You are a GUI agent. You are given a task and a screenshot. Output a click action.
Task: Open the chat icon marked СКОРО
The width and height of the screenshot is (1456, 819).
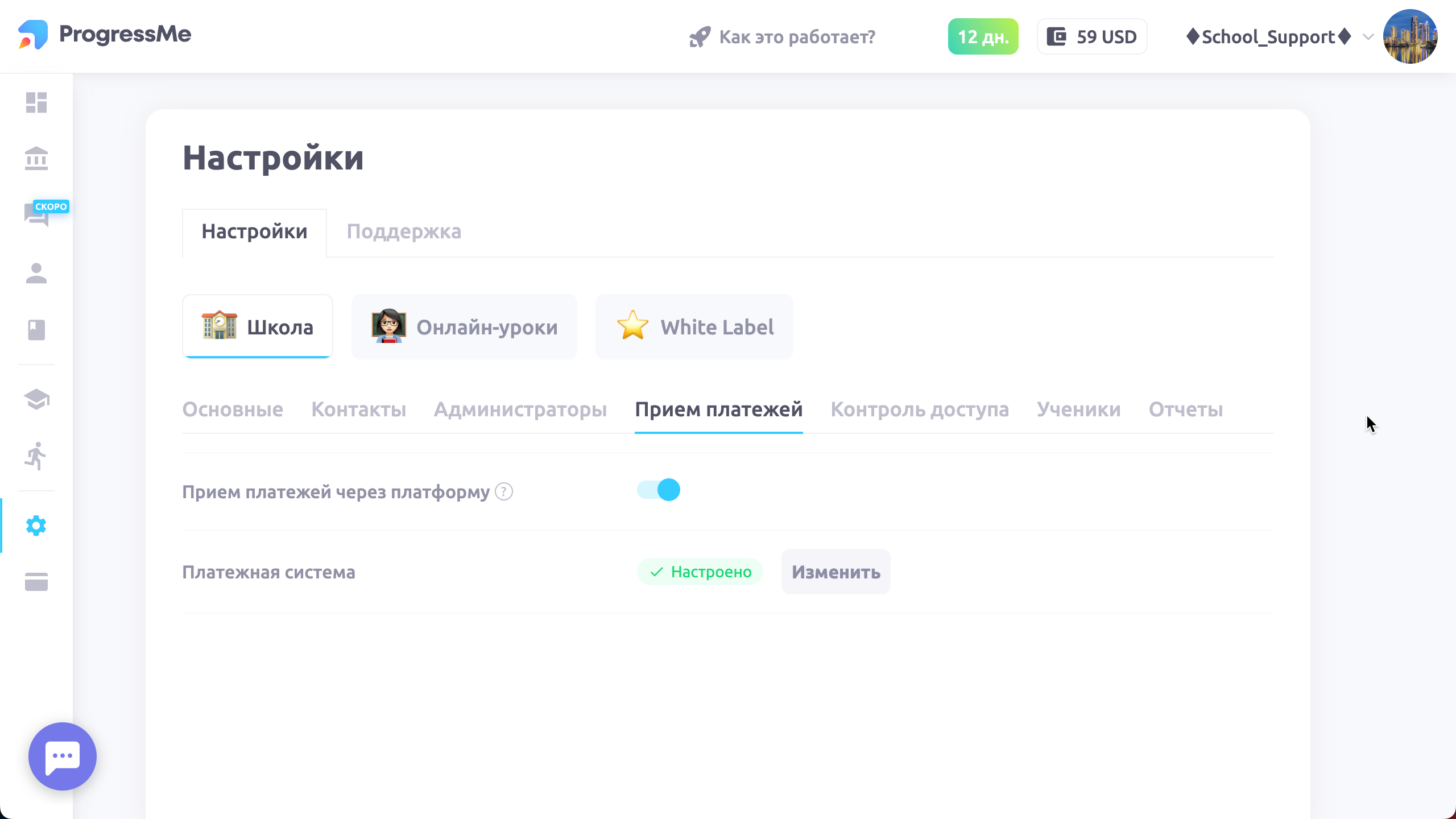tap(36, 215)
